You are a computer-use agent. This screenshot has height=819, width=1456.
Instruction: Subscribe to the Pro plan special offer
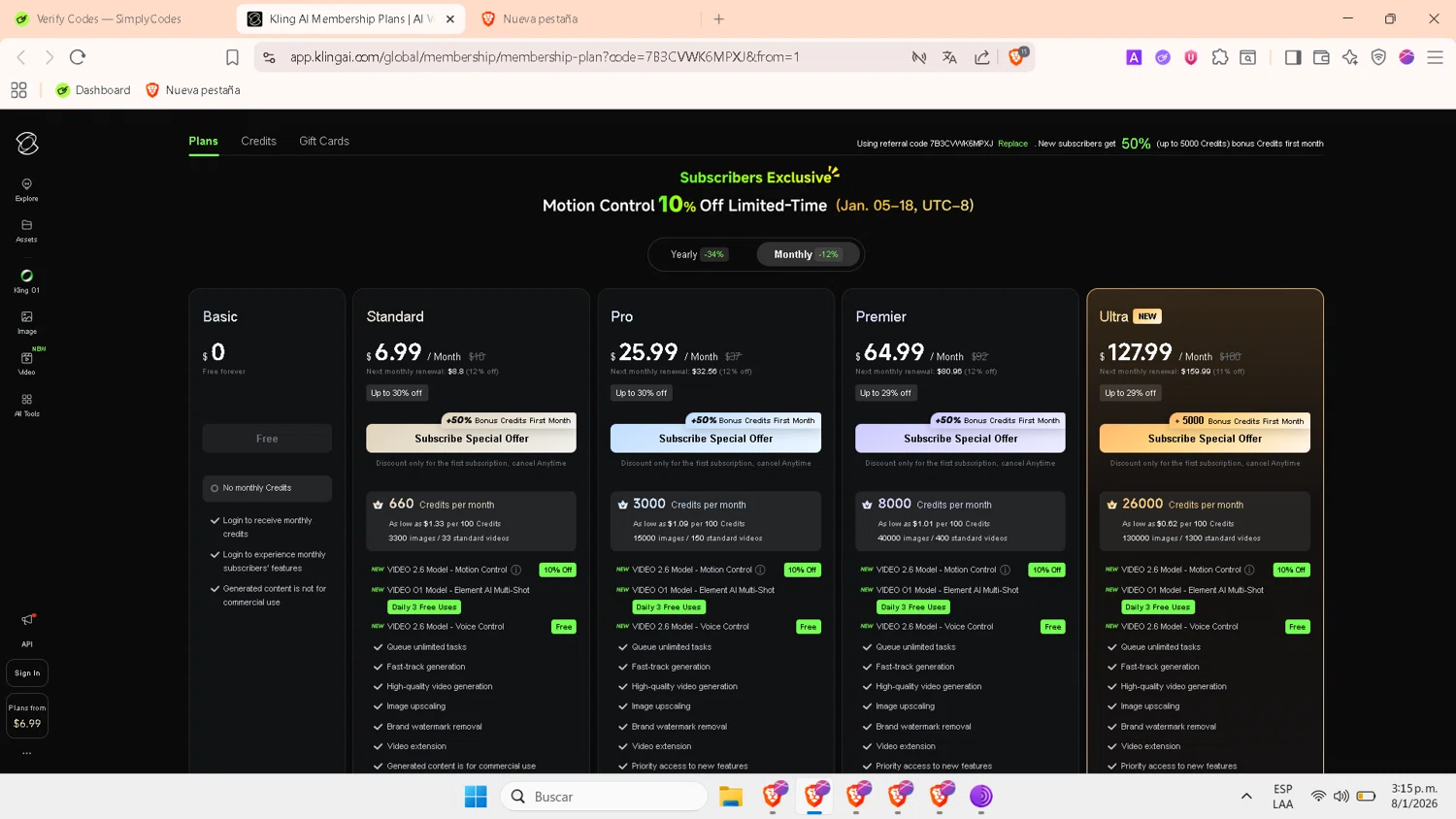point(715,439)
